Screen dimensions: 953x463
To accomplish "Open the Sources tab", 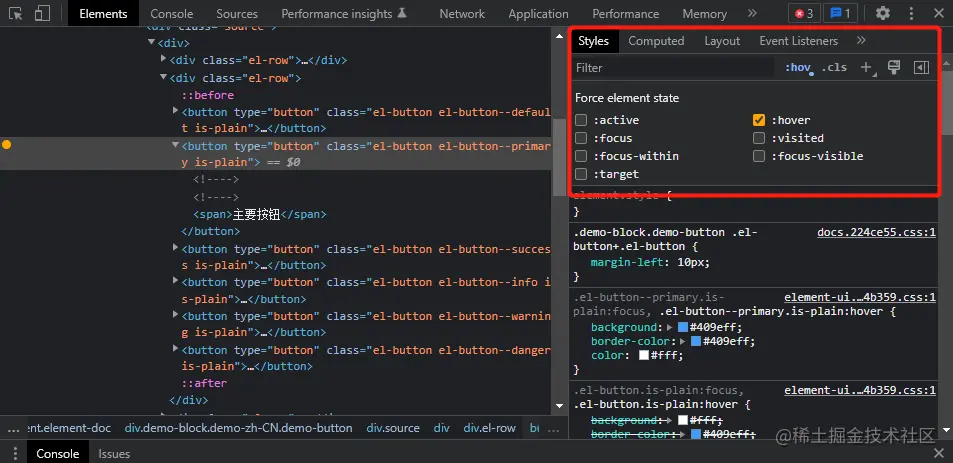I will tap(236, 13).
